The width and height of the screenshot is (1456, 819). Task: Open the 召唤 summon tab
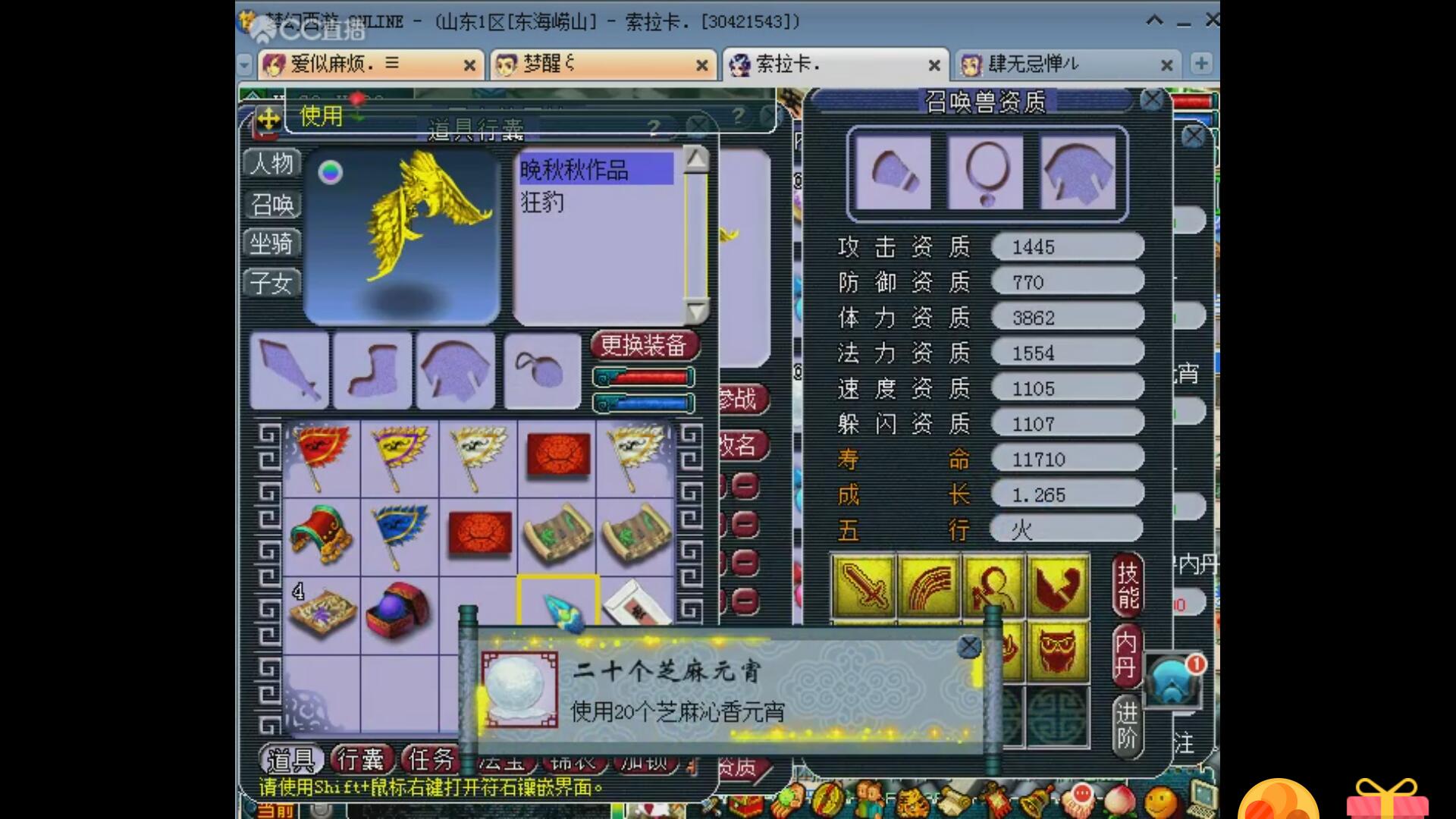click(x=272, y=204)
